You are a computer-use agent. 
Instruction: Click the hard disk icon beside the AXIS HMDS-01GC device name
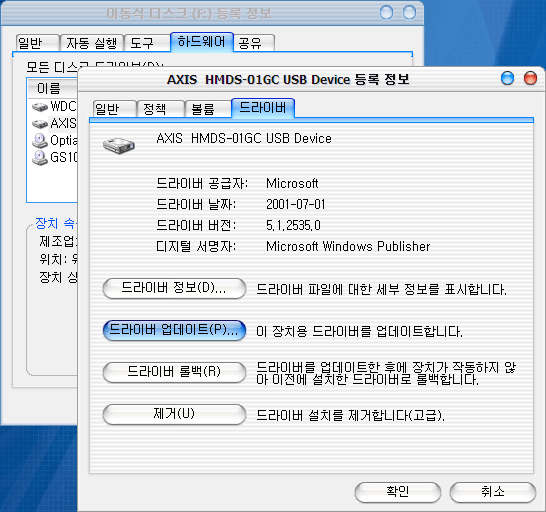(119, 146)
